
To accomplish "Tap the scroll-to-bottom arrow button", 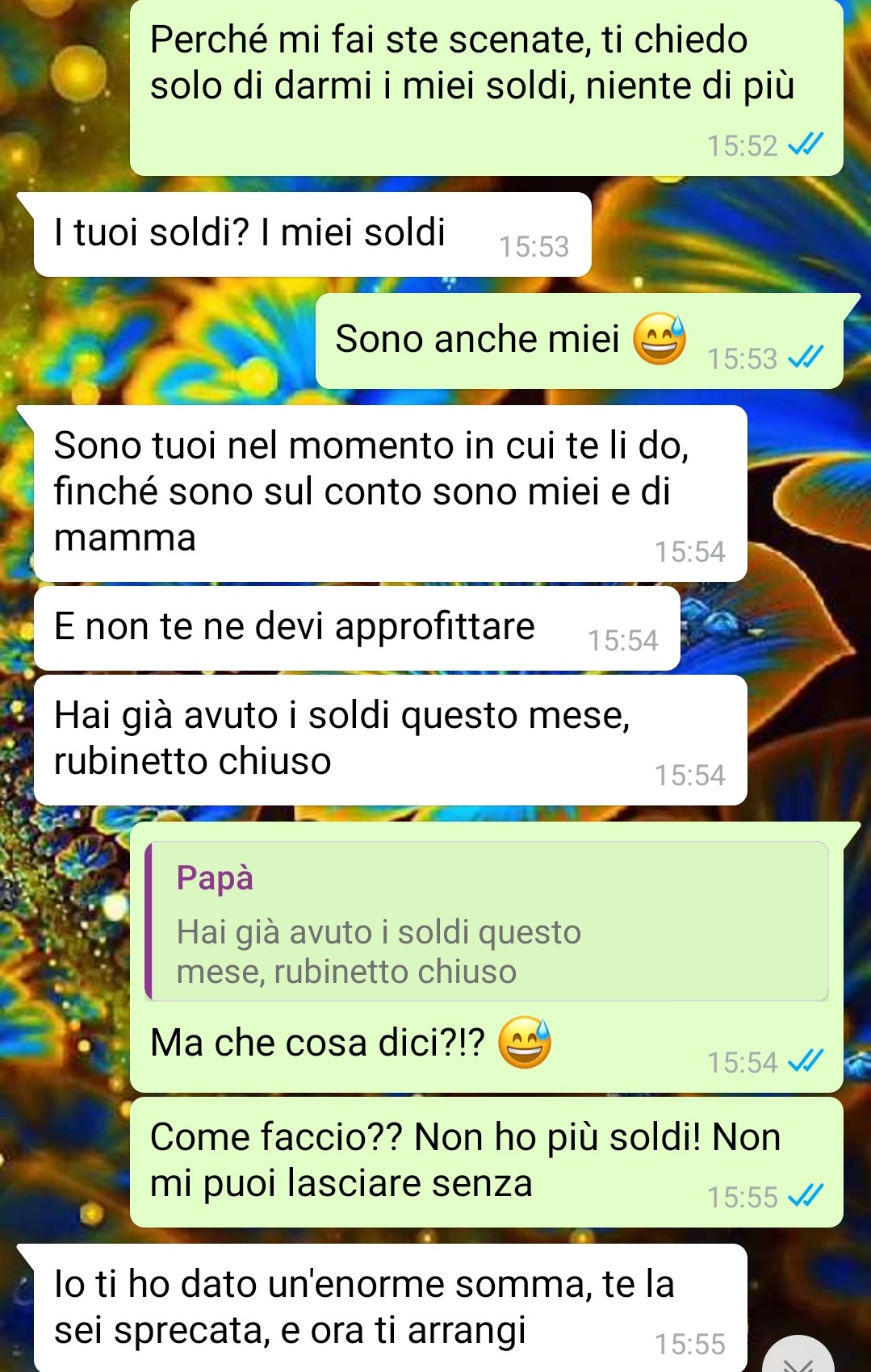I will click(798, 1357).
